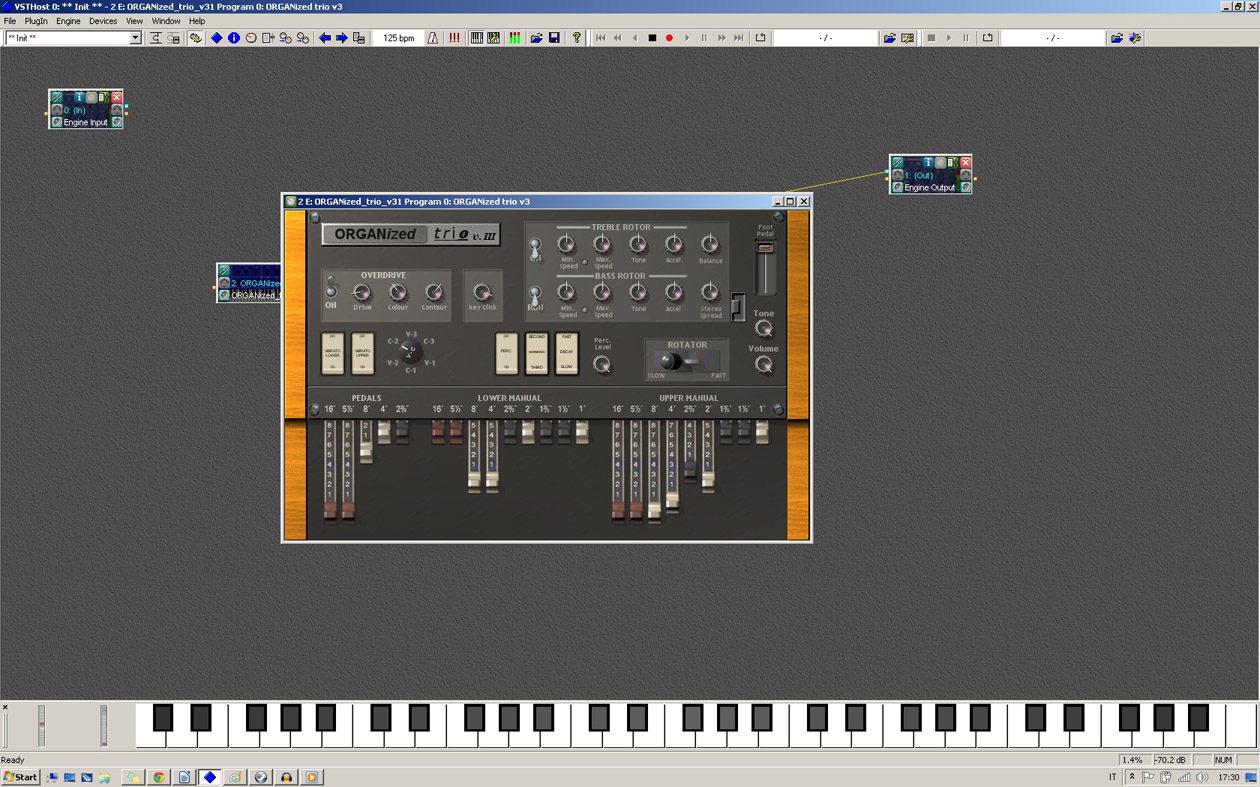Click the player pause button
This screenshot has height=787, width=1260.
click(x=704, y=38)
